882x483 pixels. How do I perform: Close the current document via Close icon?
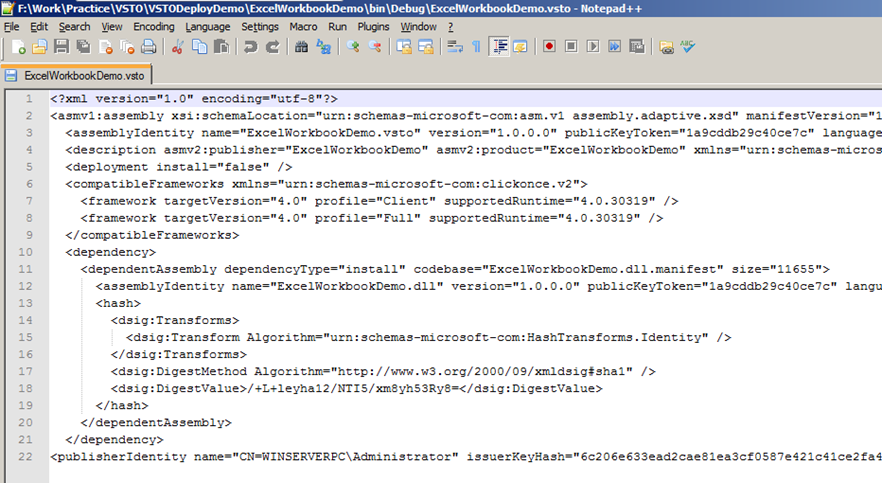pos(106,47)
